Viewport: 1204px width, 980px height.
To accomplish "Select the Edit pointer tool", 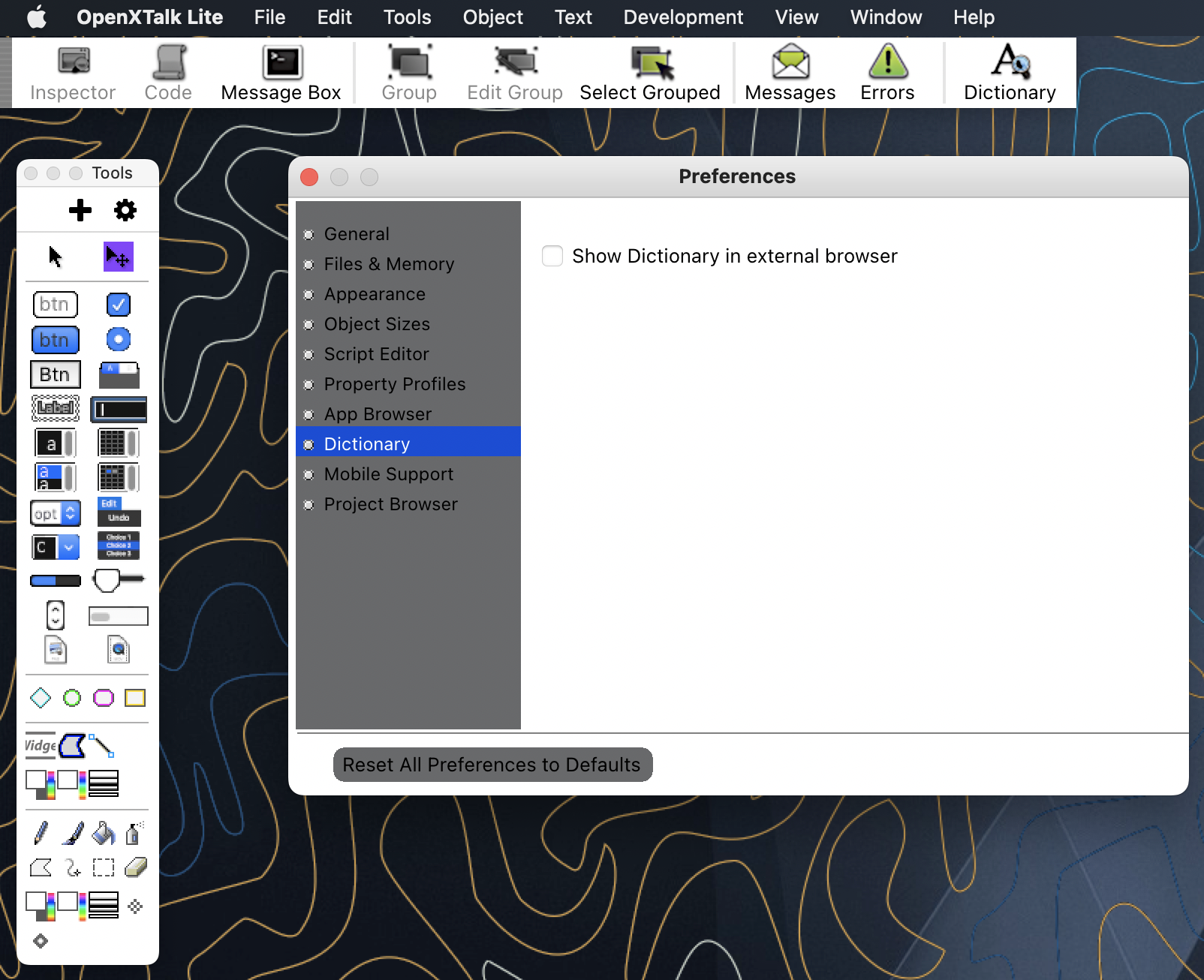I will point(119,257).
